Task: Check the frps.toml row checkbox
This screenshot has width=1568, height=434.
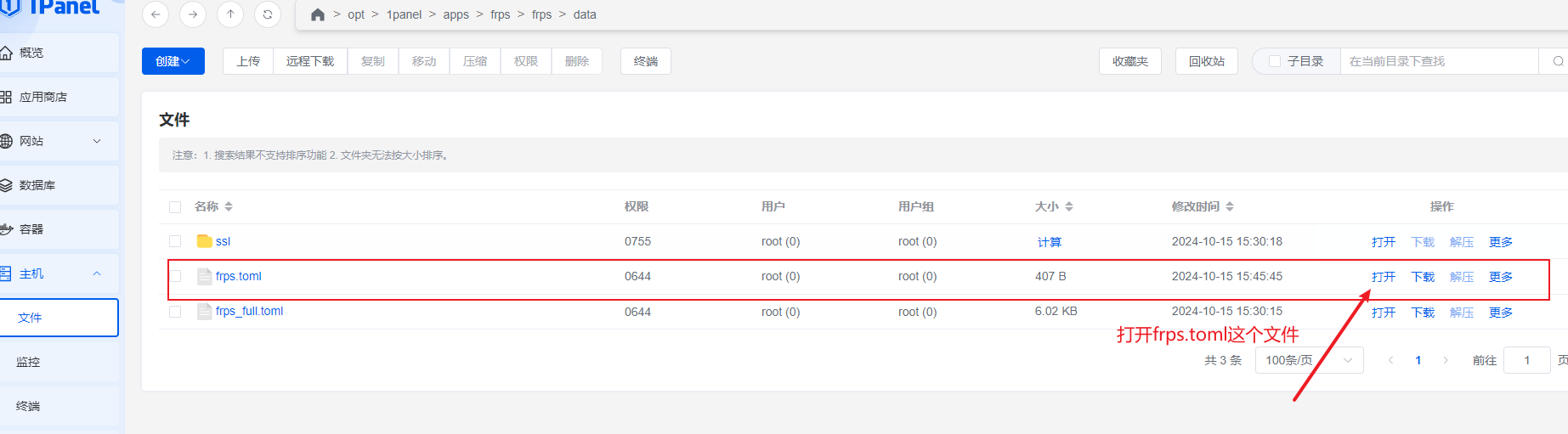Action: pos(175,276)
